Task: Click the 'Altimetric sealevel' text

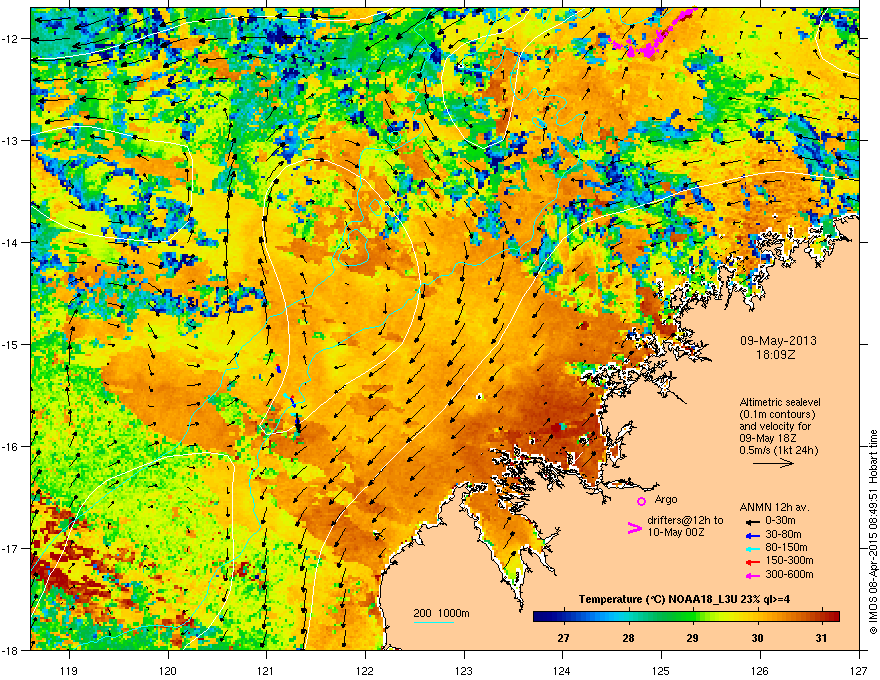Action: (780, 402)
